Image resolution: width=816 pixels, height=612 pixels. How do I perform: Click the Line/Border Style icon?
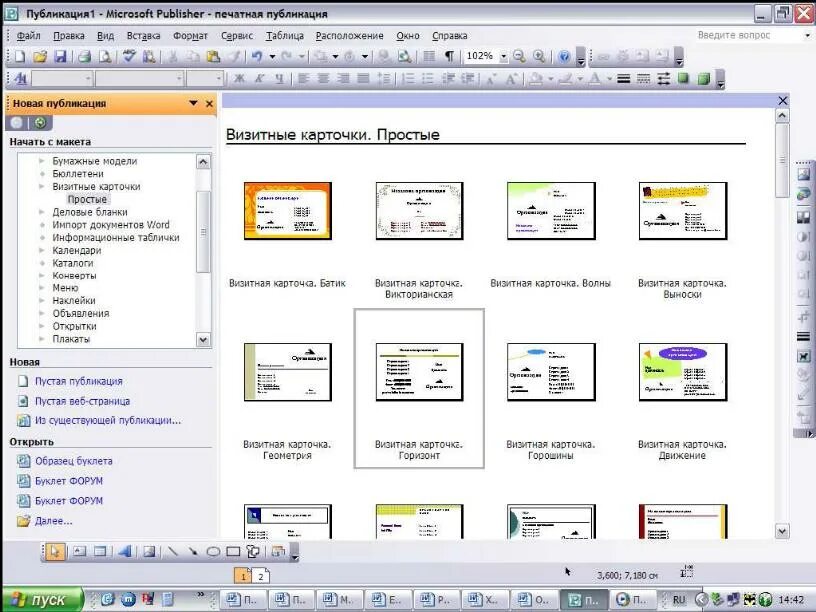[623, 79]
